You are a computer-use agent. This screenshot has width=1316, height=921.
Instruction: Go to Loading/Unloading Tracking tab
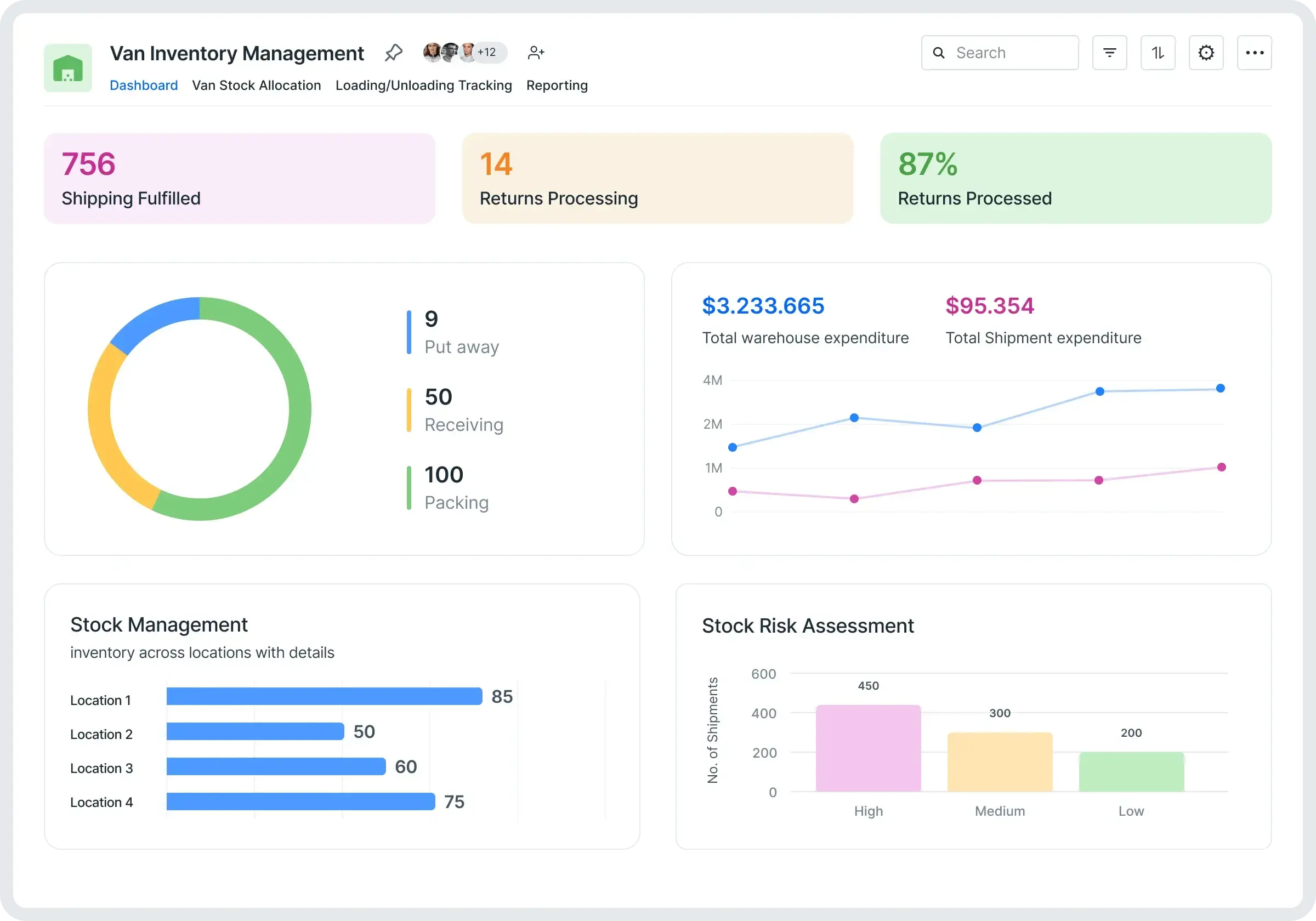423,86
